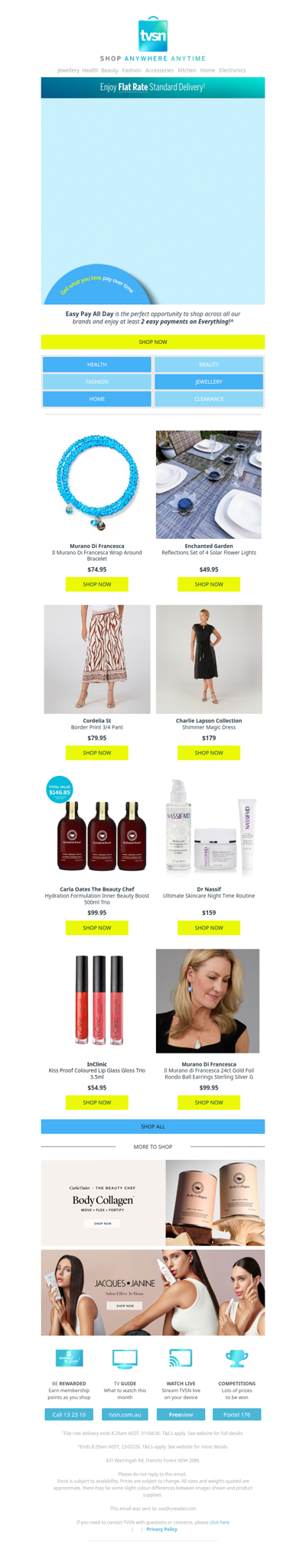The height and width of the screenshot is (1568, 306).
Task: Open the blue Shop All bar
Action: coord(153,1126)
